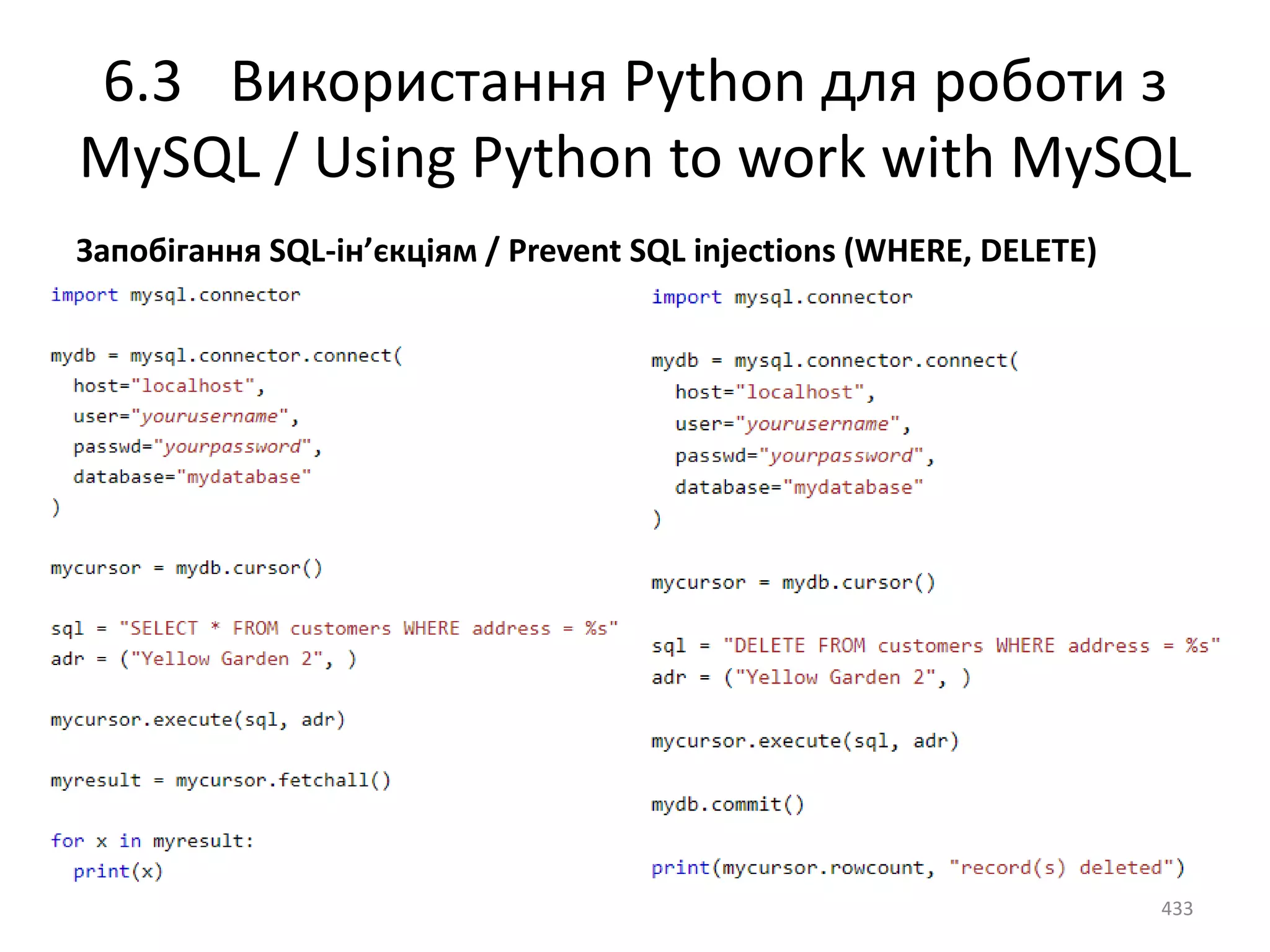Image resolution: width=1270 pixels, height=952 pixels.
Task: Click "mycursor.execute(sql, adr)" in the DELETE example
Action: tap(805, 741)
